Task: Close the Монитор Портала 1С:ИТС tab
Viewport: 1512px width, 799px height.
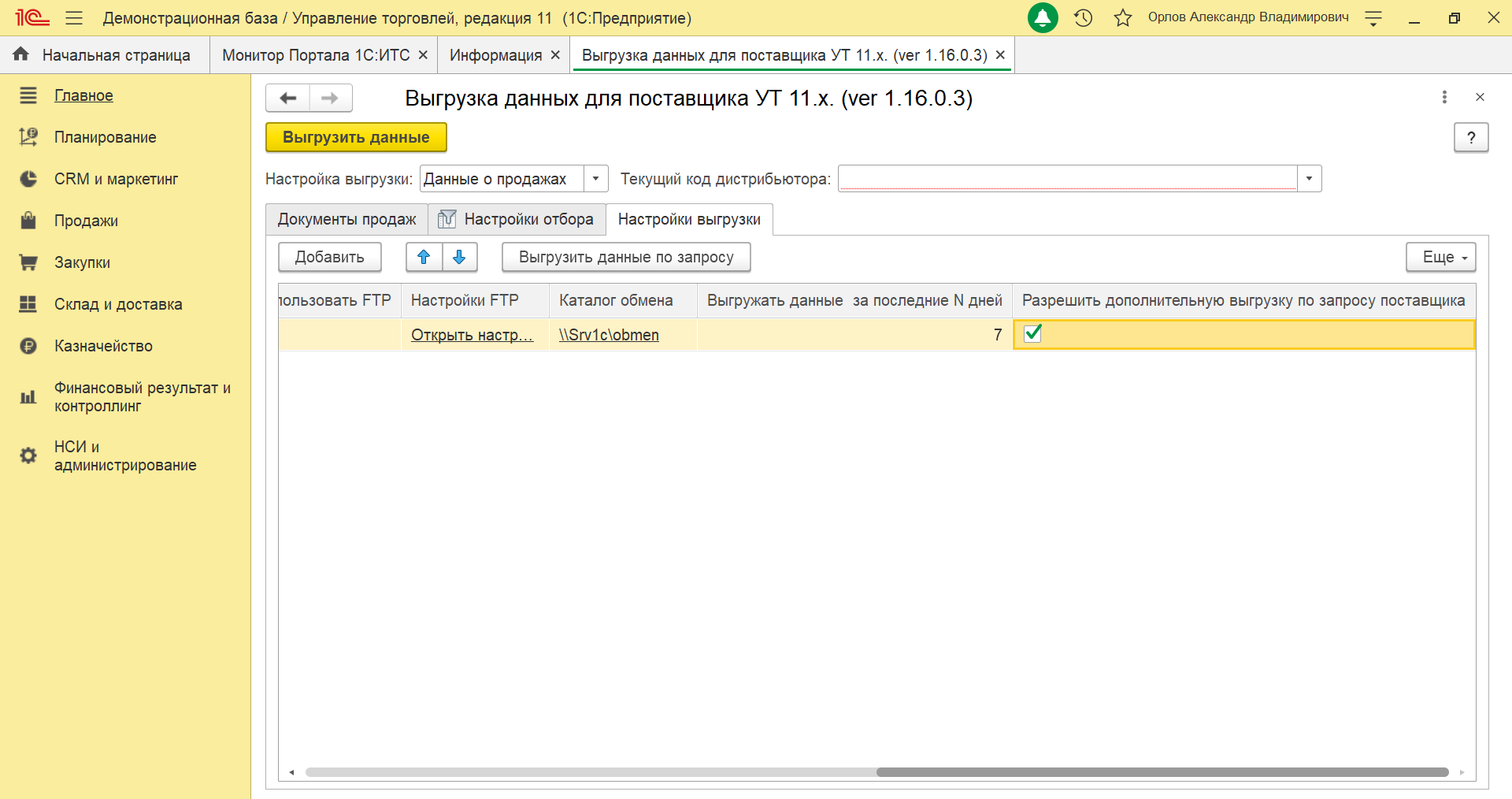Action: (x=423, y=55)
